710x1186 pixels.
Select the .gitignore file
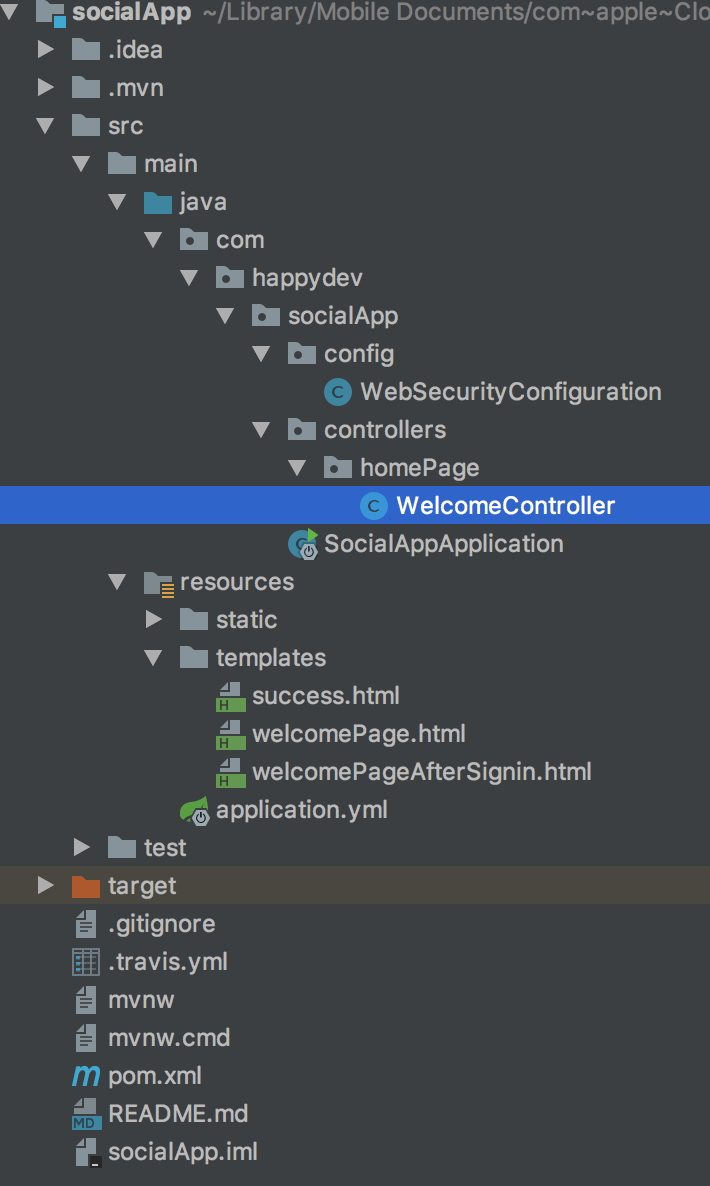tap(161, 924)
